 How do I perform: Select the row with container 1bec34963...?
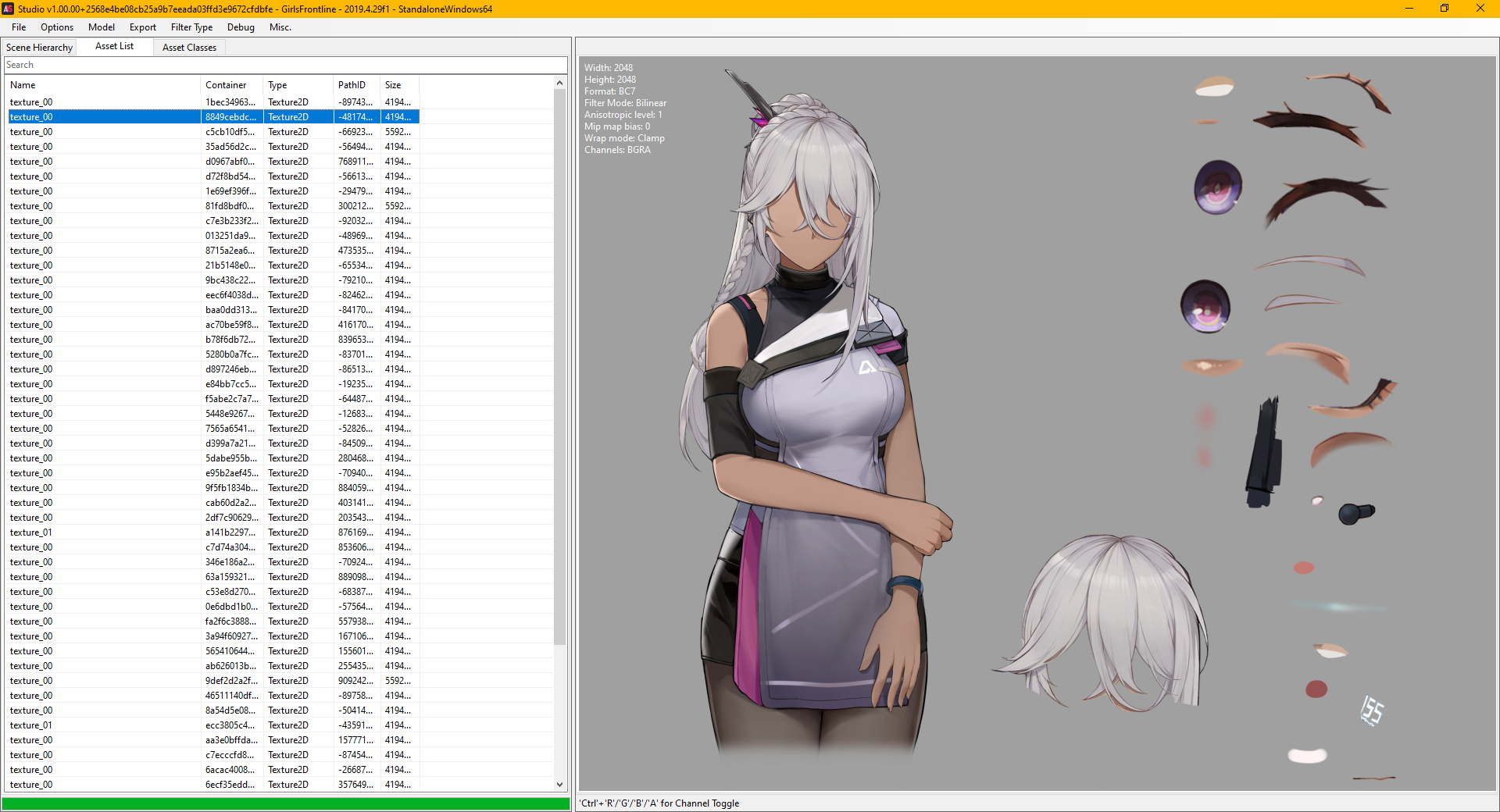point(213,102)
